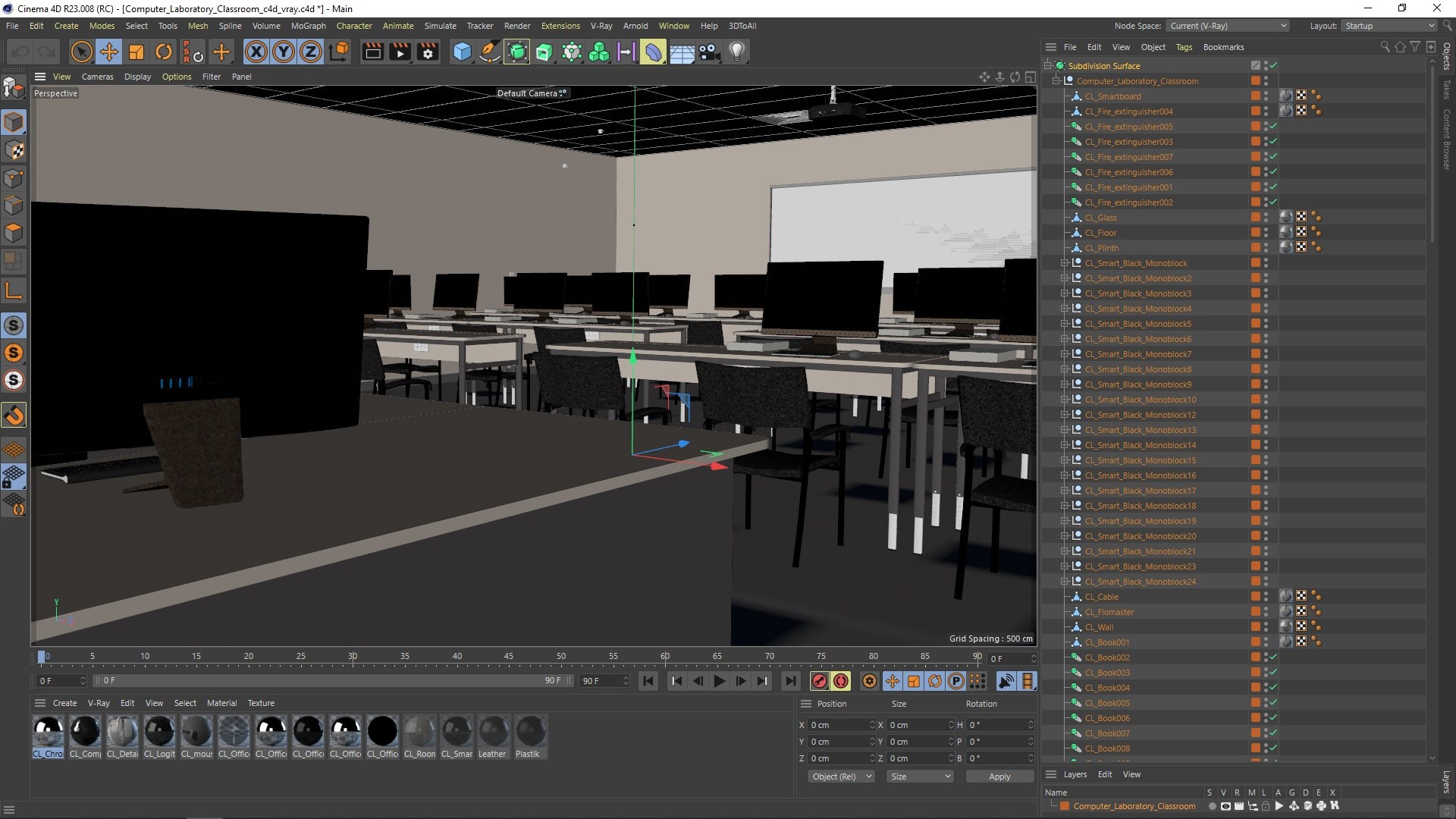
Task: Click the Live Selection tool icon
Action: pos(81,52)
